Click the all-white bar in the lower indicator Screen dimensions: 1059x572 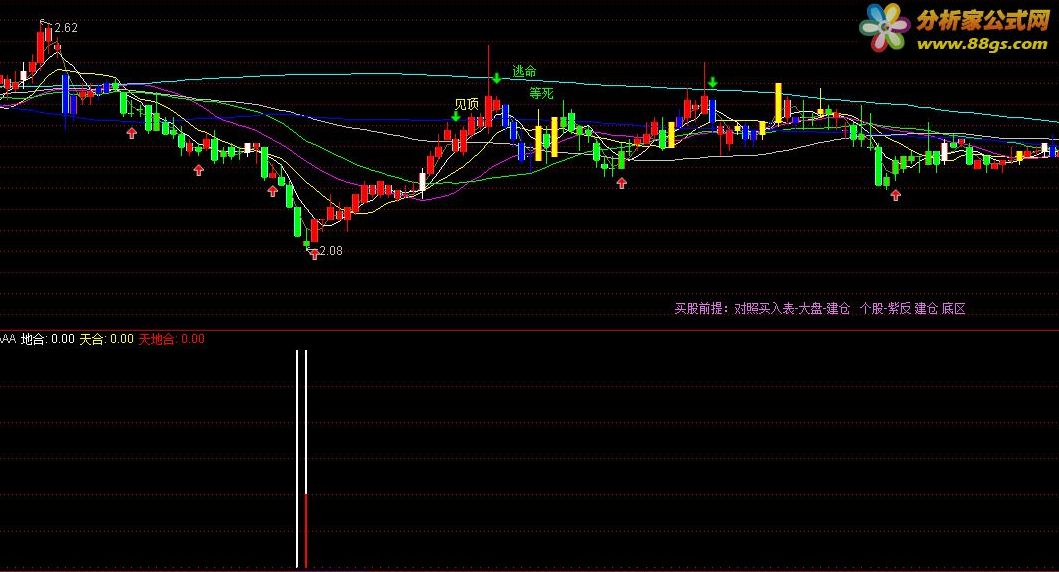coord(296,459)
